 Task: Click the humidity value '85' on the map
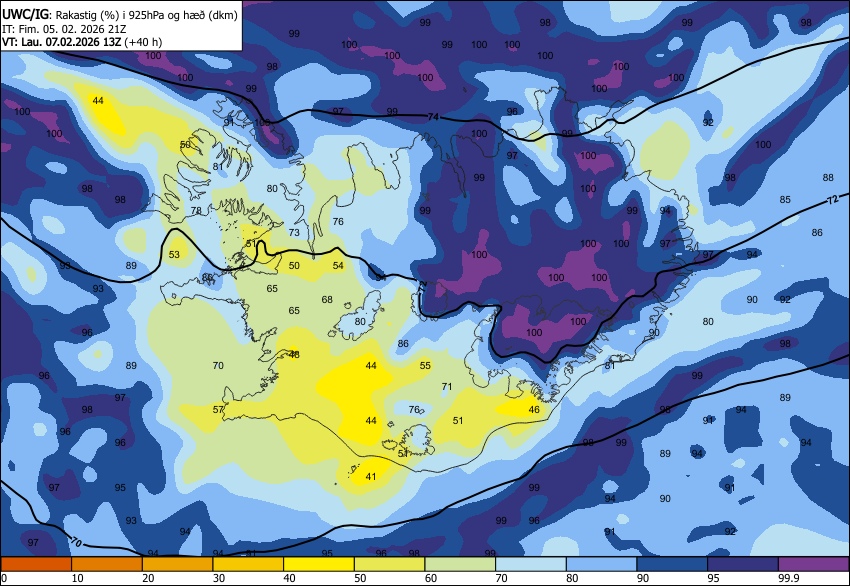click(785, 199)
